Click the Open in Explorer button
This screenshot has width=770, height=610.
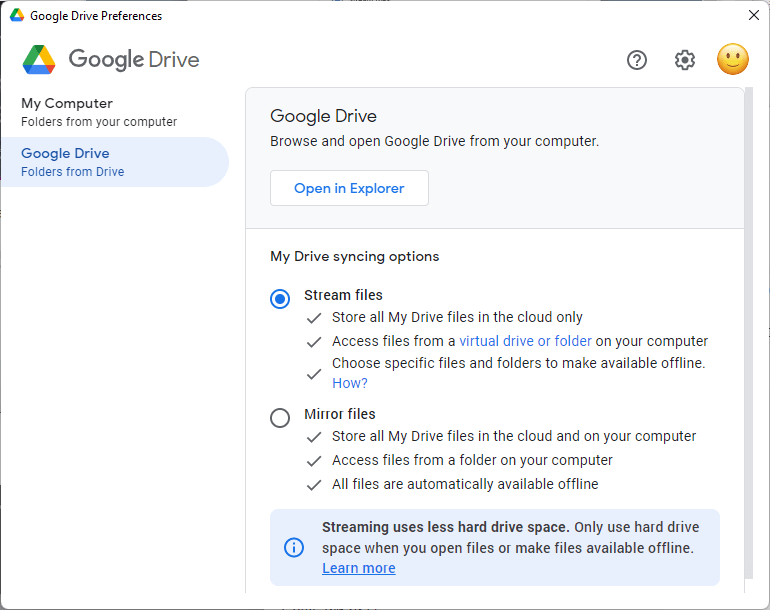coord(349,188)
